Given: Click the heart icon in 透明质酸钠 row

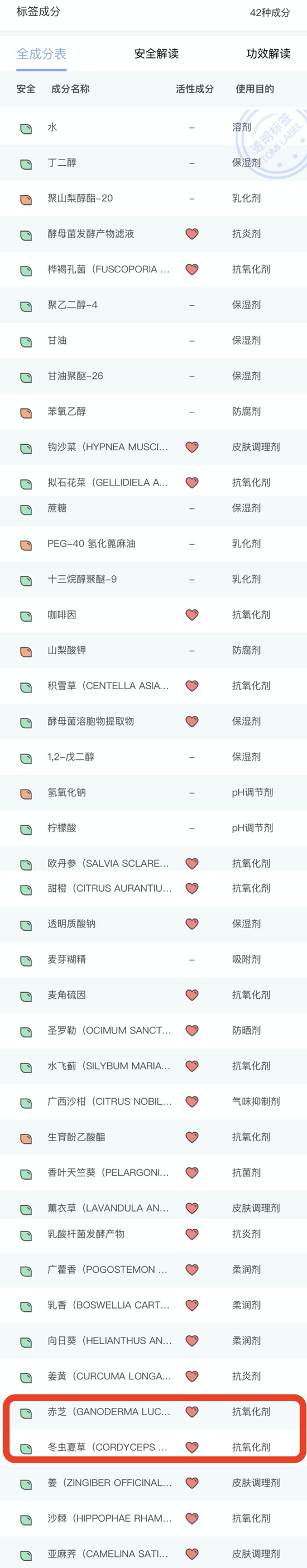Looking at the screenshot, I should (192, 924).
